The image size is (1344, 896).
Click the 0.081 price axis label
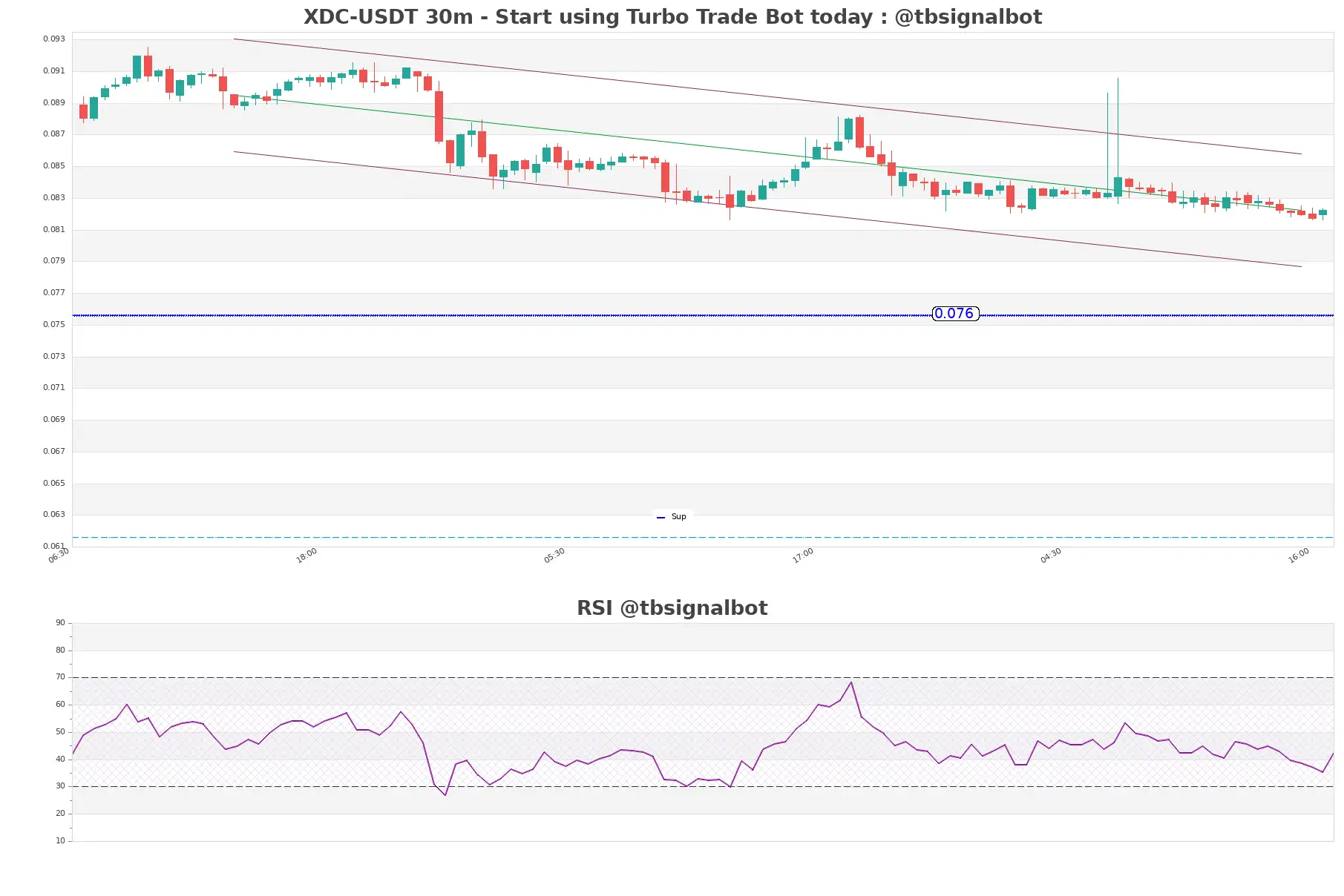pos(54,230)
